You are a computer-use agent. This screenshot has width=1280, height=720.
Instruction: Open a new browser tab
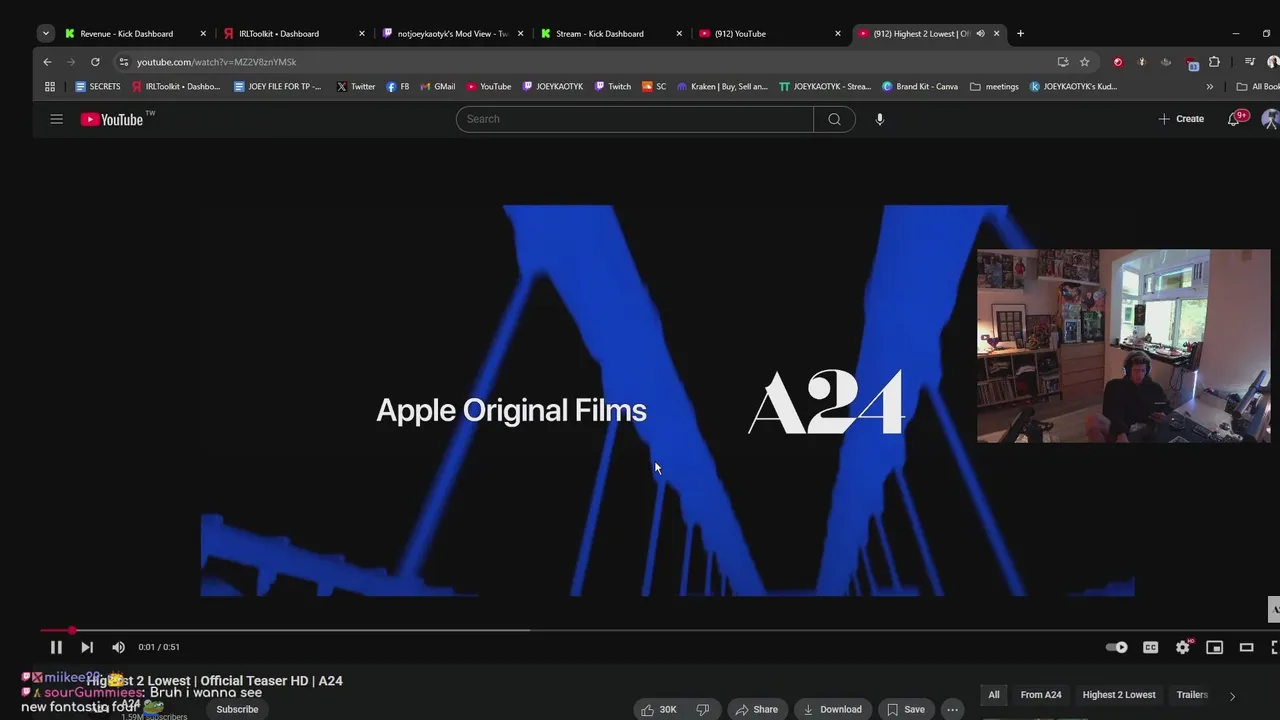point(1020,33)
